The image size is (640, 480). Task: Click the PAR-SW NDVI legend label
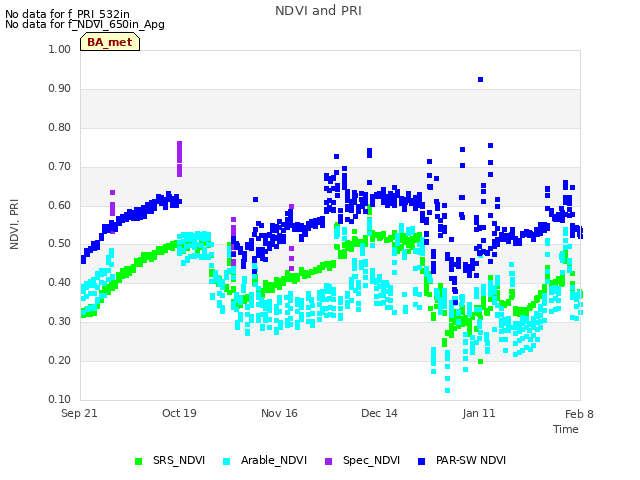(x=471, y=460)
